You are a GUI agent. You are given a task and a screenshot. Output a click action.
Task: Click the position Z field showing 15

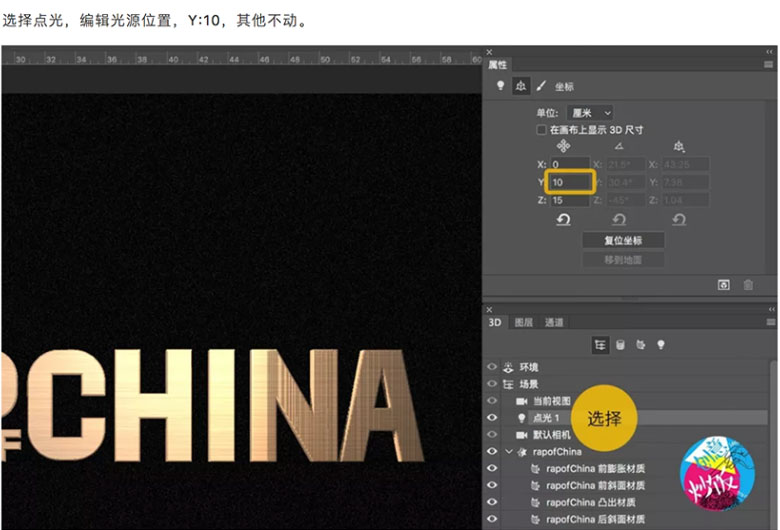point(570,200)
